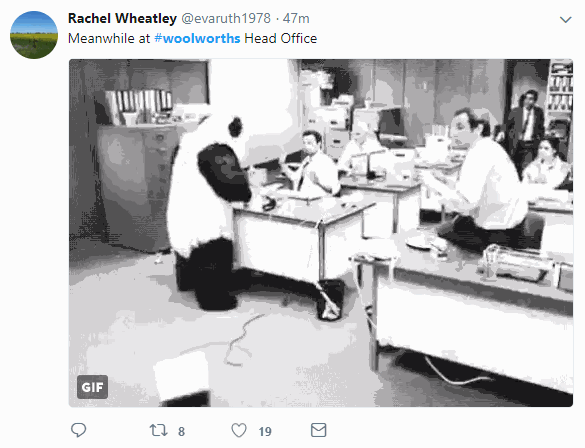Click the man sitting on the desk in GIF

tap(483, 183)
